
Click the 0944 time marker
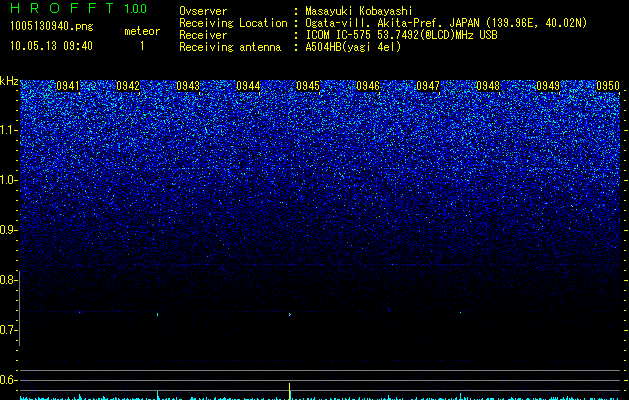248,86
